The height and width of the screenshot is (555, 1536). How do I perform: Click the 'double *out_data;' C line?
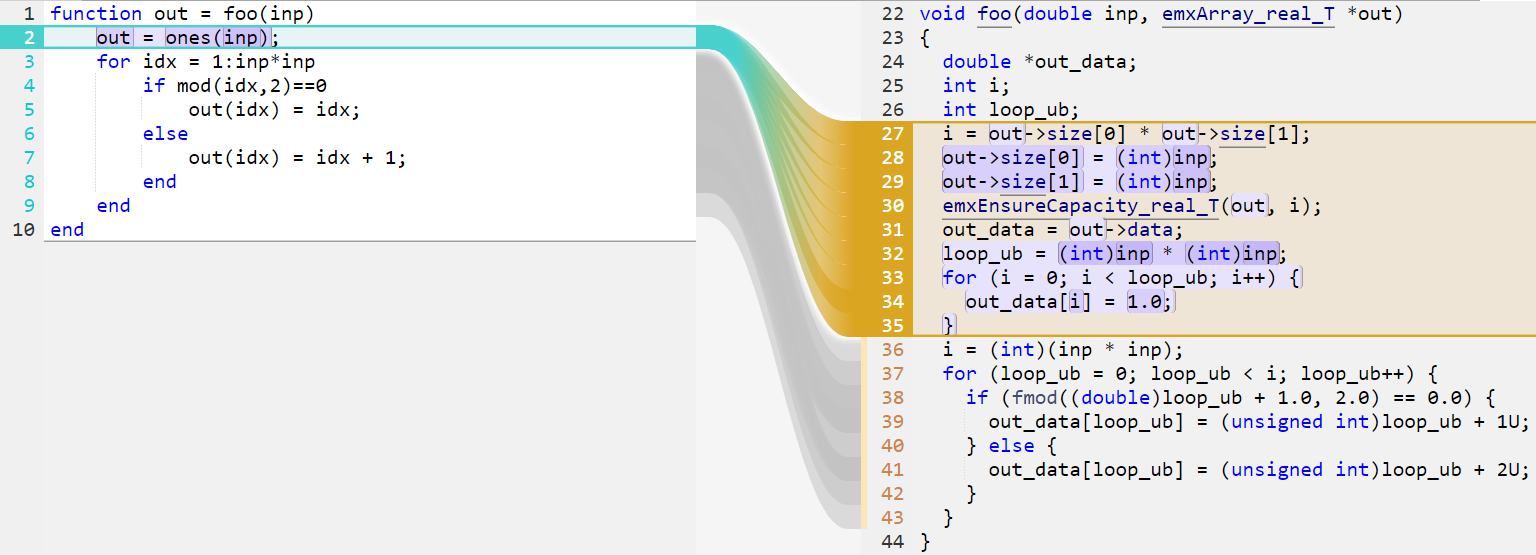pos(1040,62)
